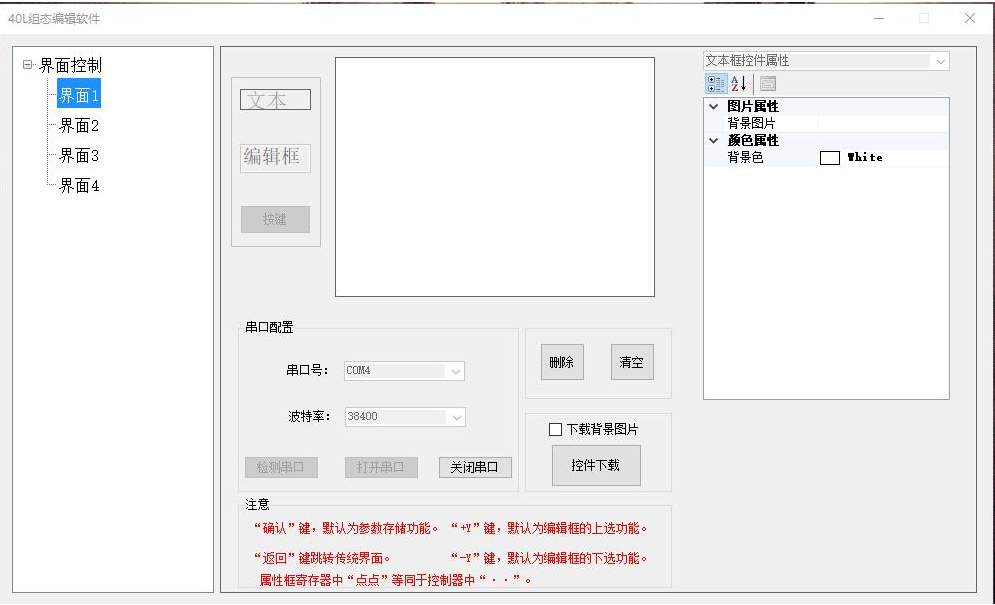Open the 文本框控件属性 dropdown
The width and height of the screenshot is (995, 605).
pos(939,61)
